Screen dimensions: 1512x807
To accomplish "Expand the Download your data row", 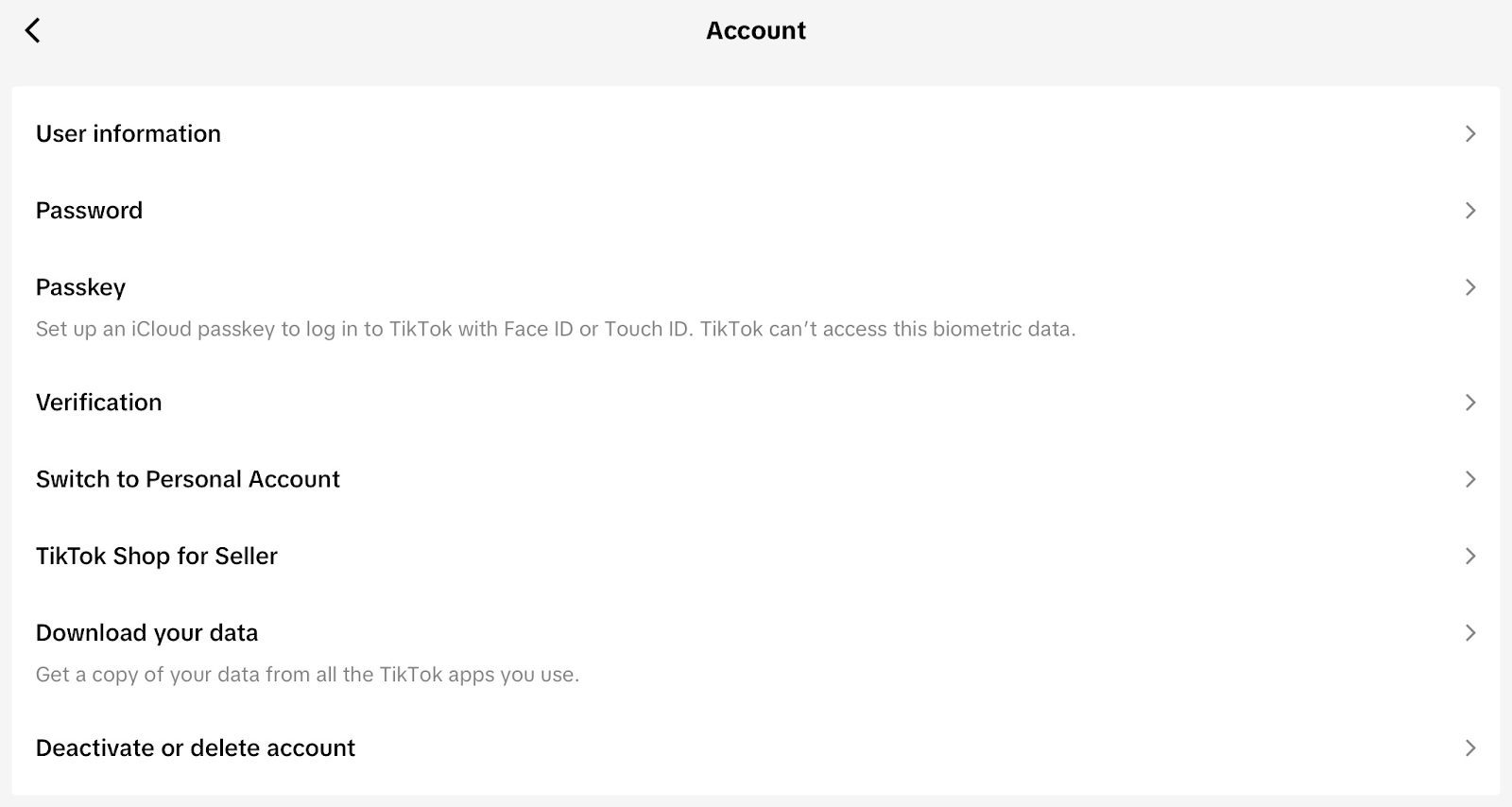I will tap(146, 632).
